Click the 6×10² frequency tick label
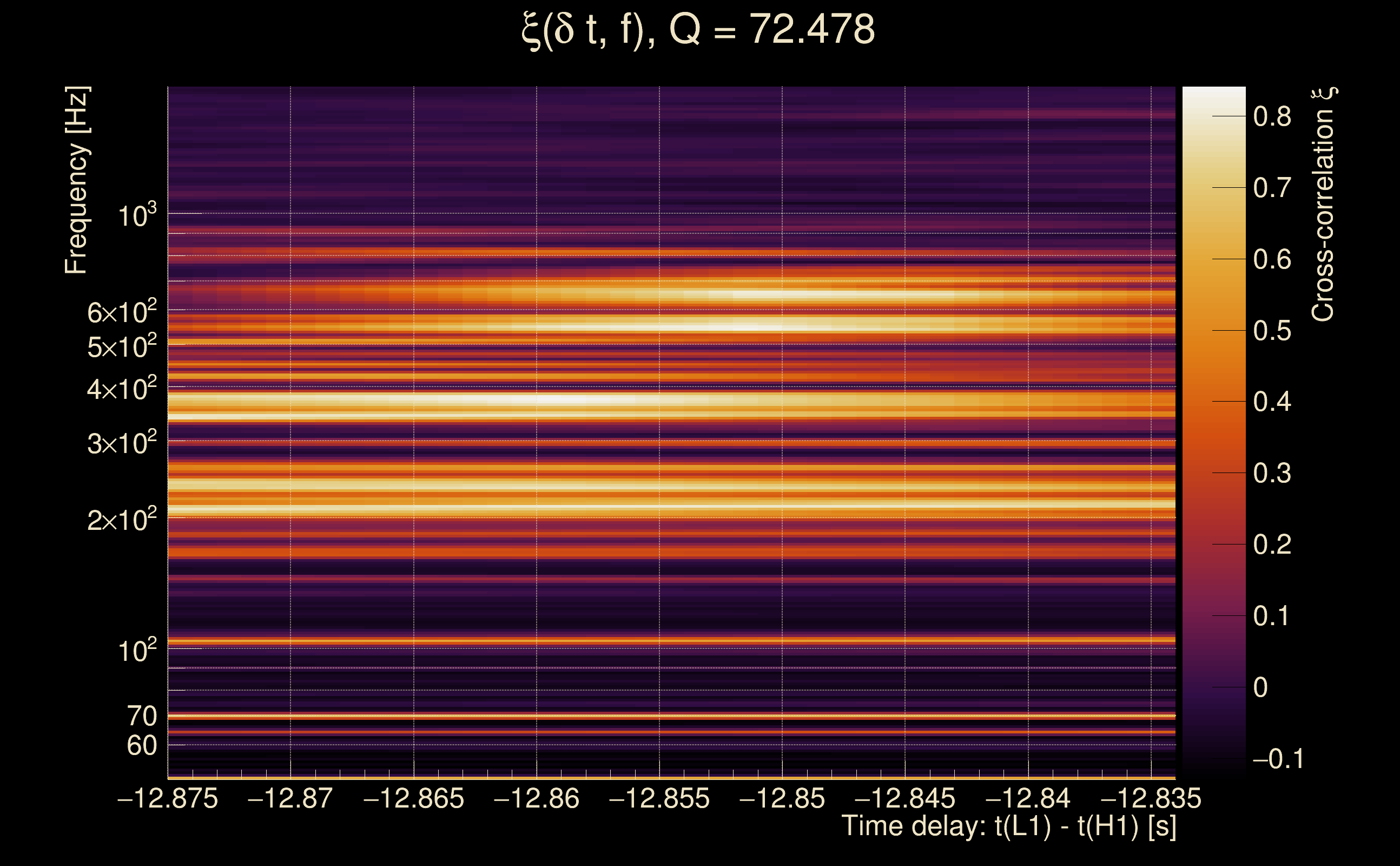The image size is (1400, 866). 122,312
